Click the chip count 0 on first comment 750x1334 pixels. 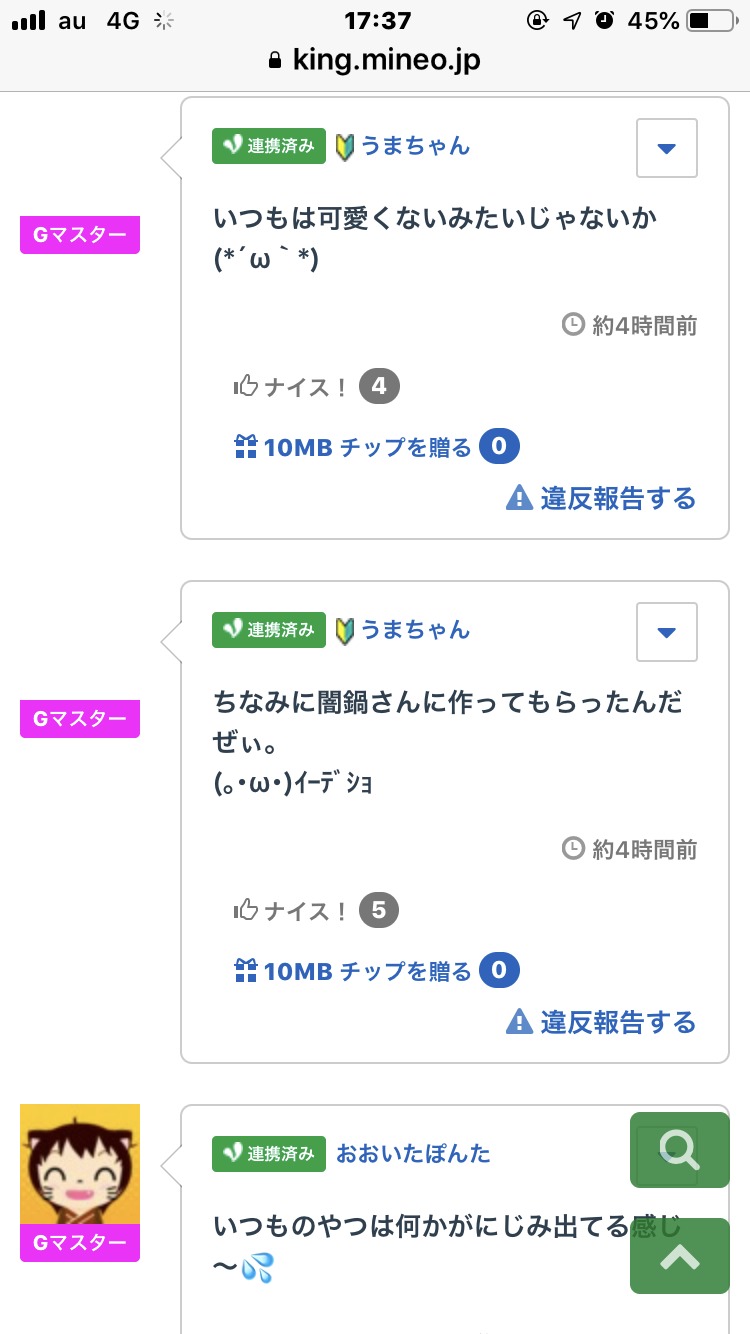click(x=499, y=447)
